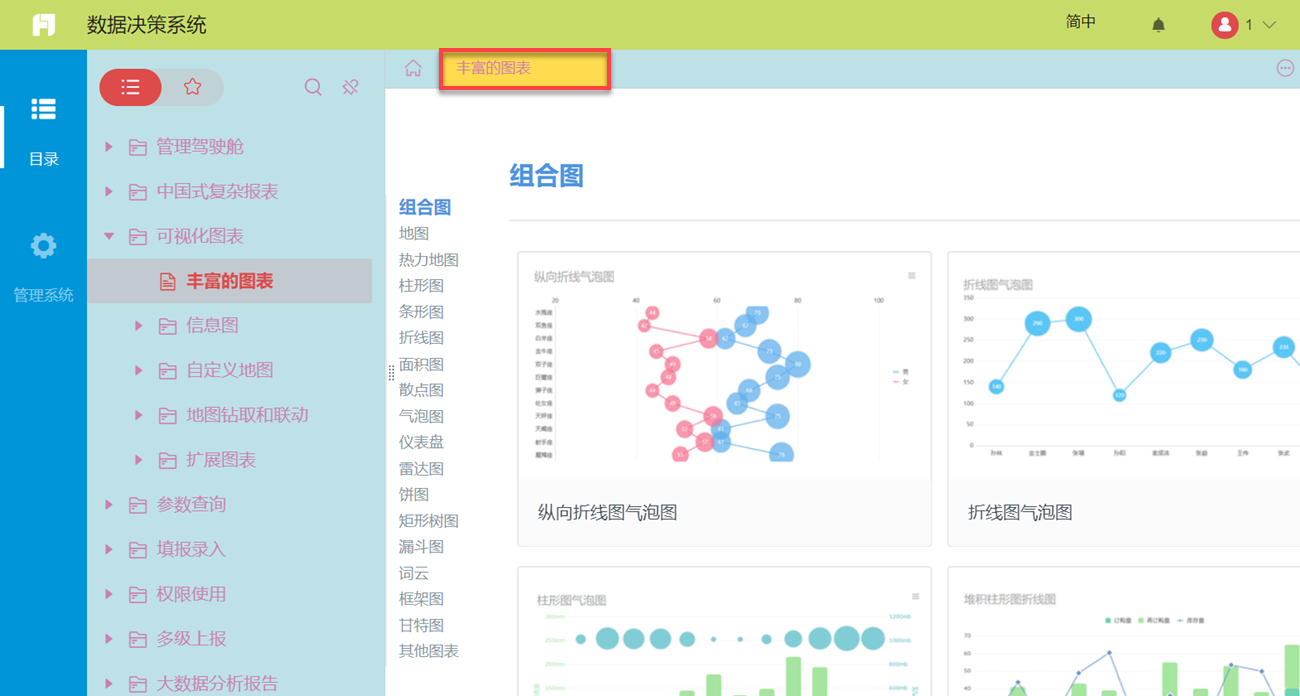Click the red user avatar icon
The width and height of the screenshot is (1300, 696).
[1225, 25]
